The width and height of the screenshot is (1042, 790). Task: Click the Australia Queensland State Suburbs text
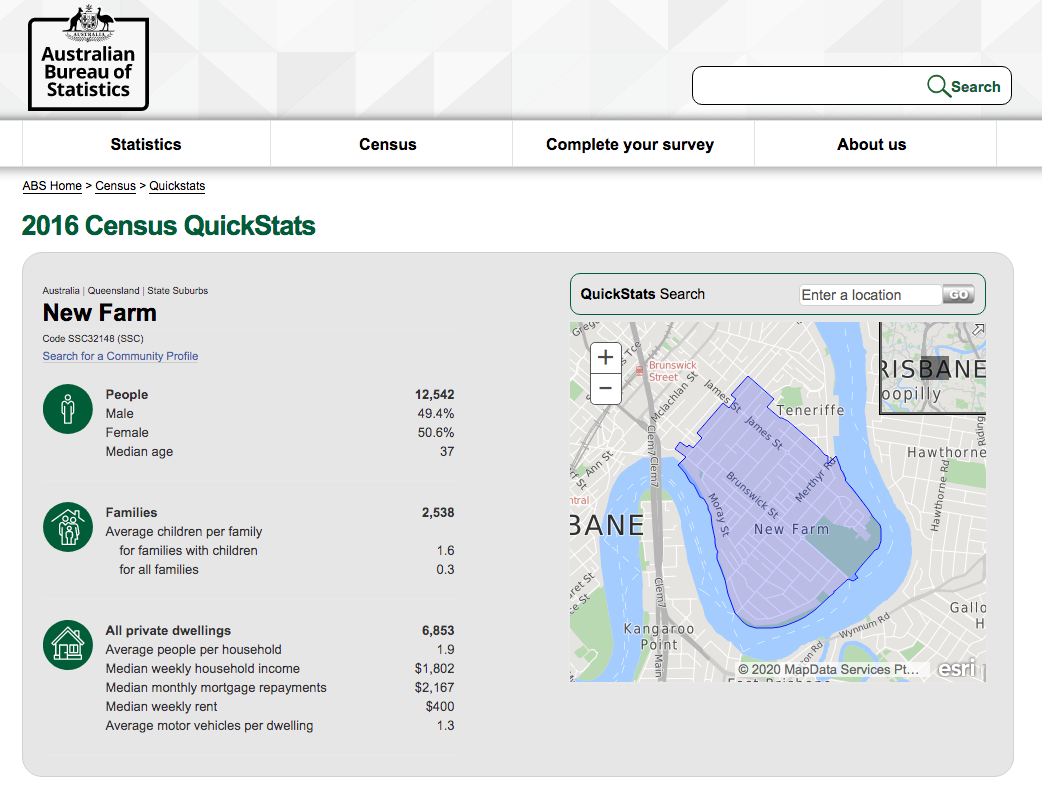[x=125, y=290]
